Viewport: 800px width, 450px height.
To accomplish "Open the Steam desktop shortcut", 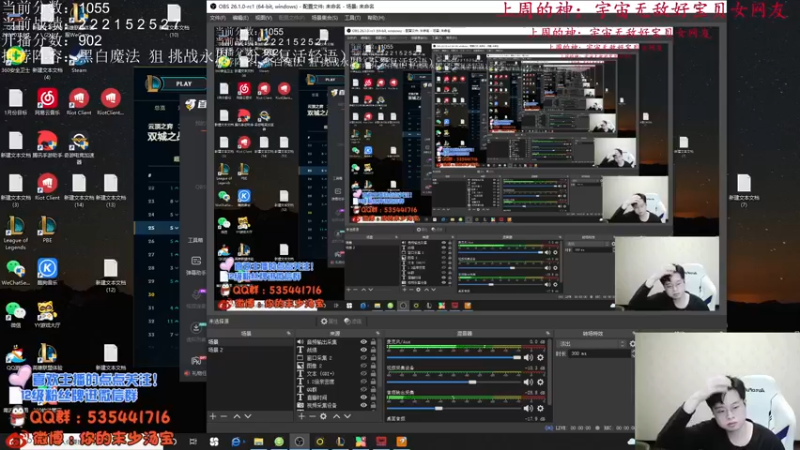I will (79, 59).
